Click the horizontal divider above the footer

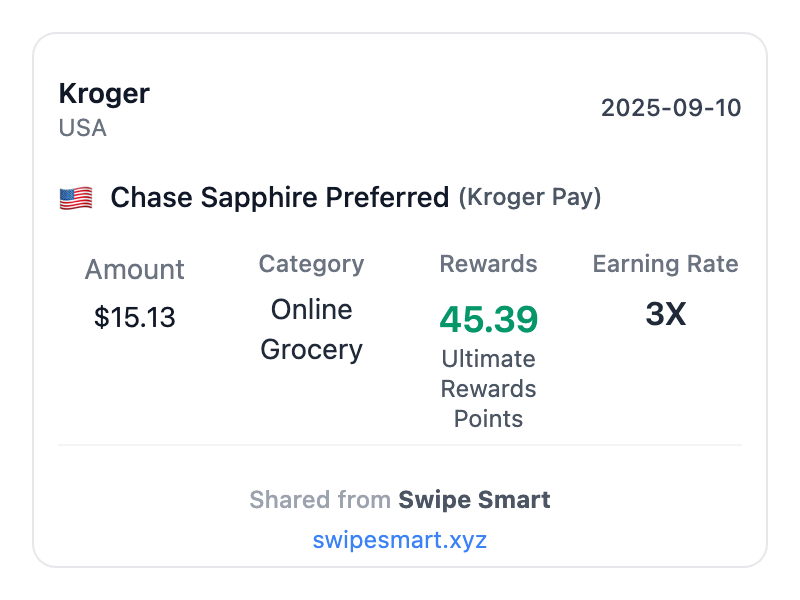(400, 445)
